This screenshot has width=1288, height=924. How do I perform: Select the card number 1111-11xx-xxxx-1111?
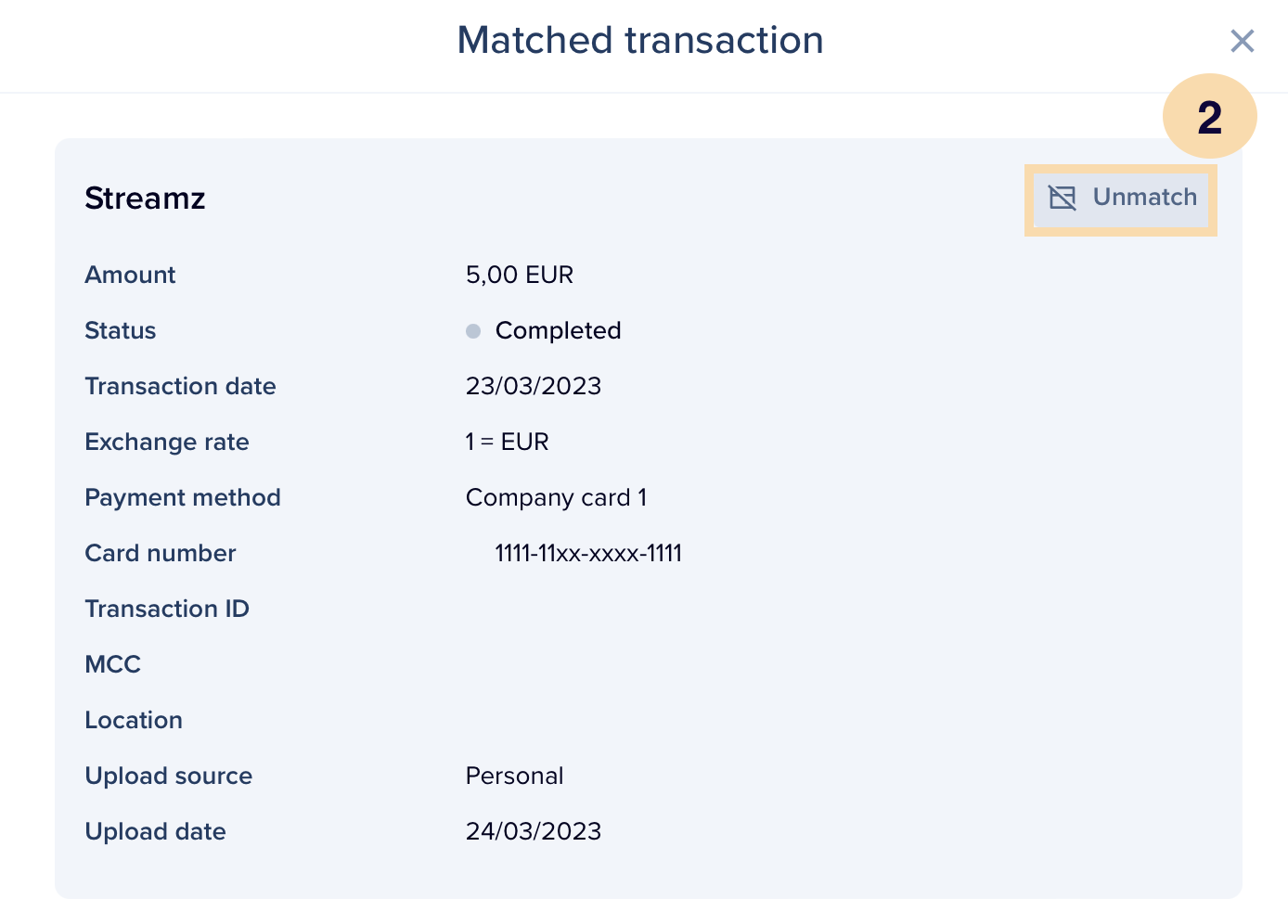click(x=588, y=553)
